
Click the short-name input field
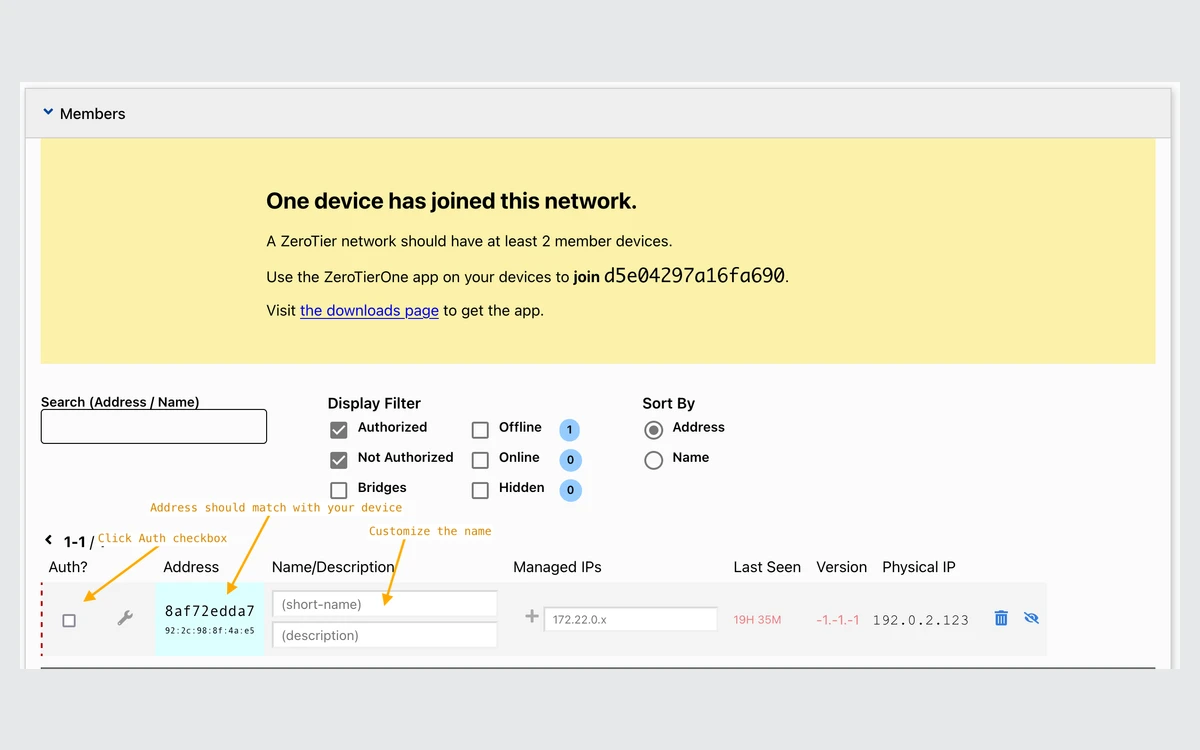[385, 604]
